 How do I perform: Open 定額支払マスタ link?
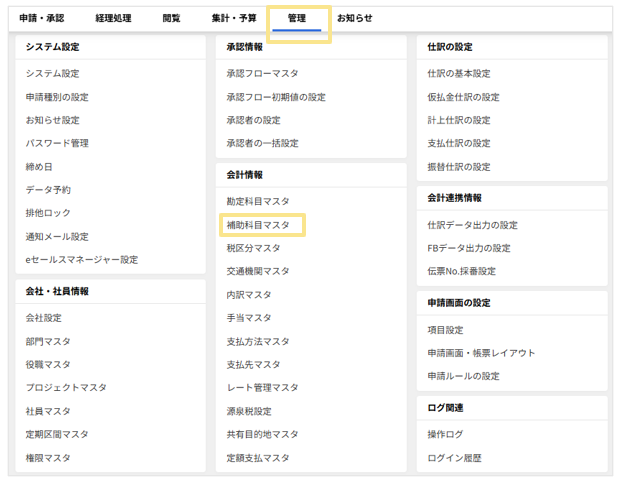point(258,458)
